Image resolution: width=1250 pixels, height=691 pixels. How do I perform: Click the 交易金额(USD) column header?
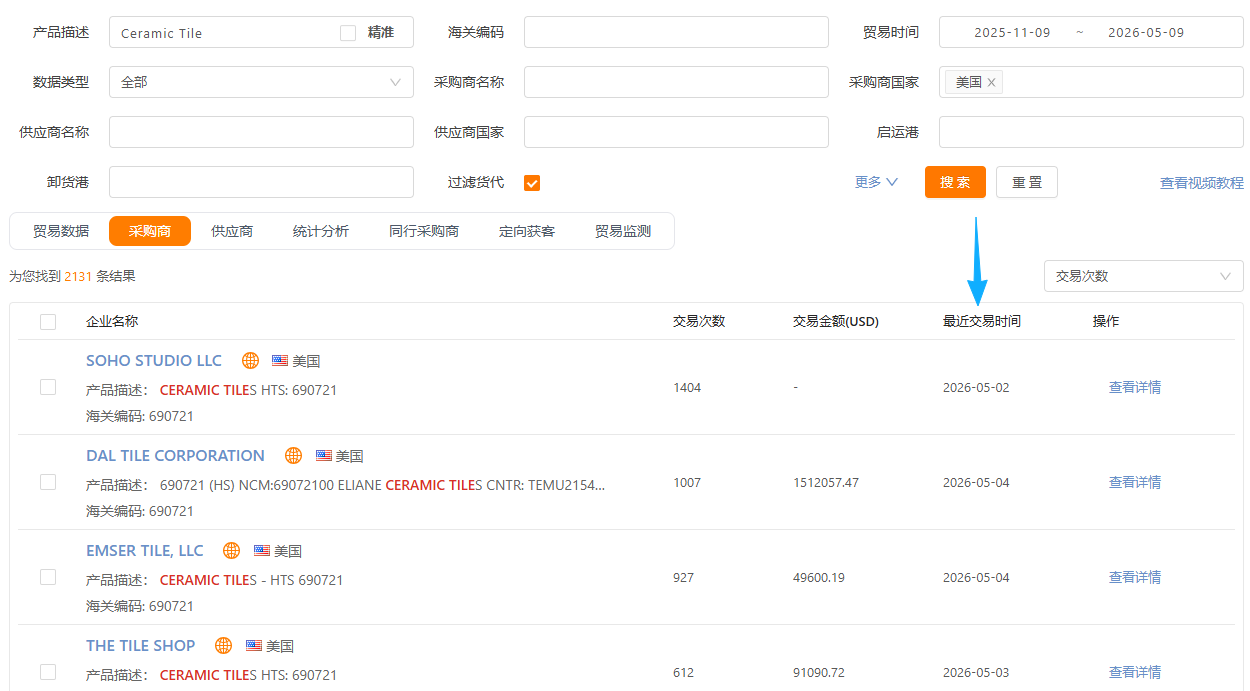pyautogui.click(x=836, y=322)
